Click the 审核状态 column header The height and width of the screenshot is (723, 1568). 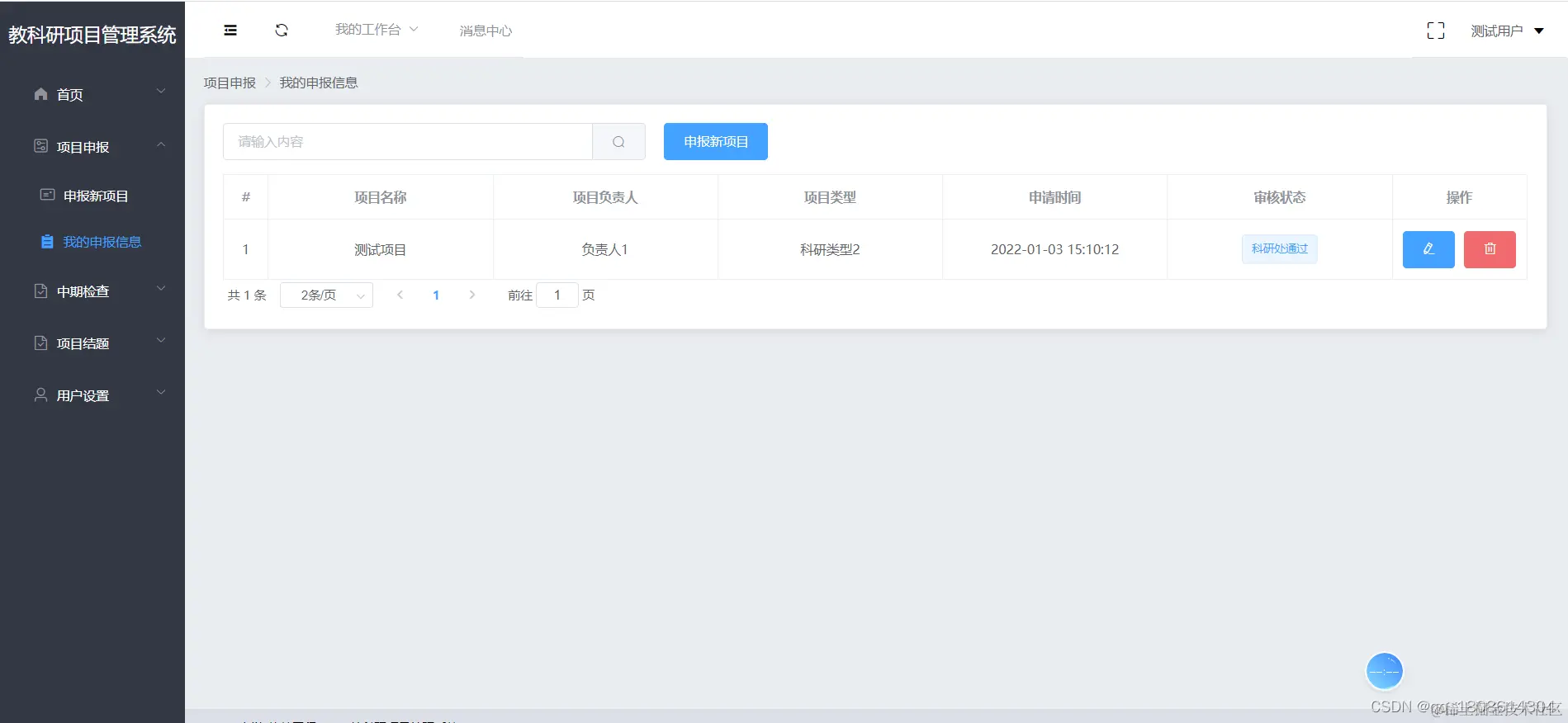click(1280, 197)
